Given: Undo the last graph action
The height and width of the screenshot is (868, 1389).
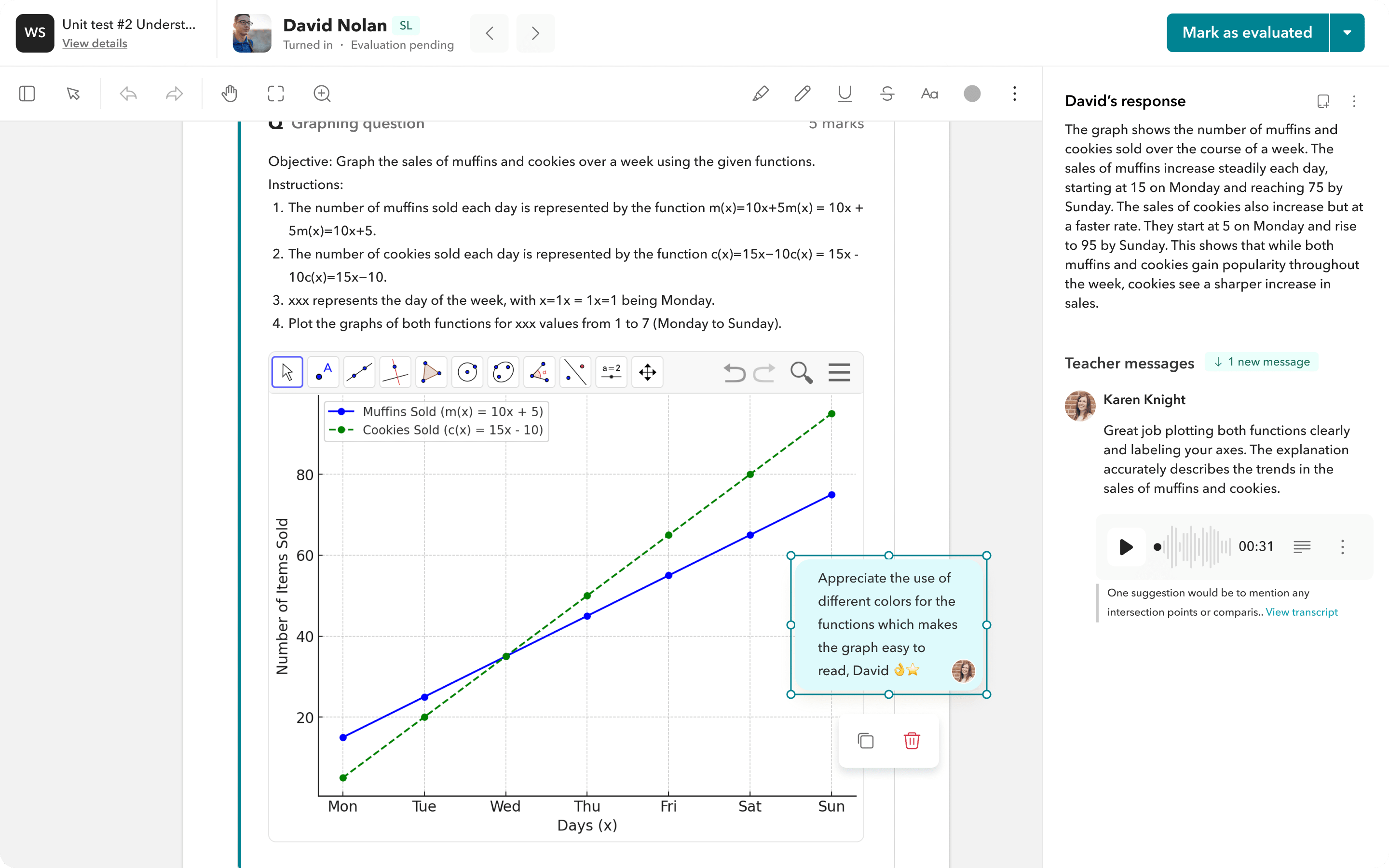Looking at the screenshot, I should [734, 373].
